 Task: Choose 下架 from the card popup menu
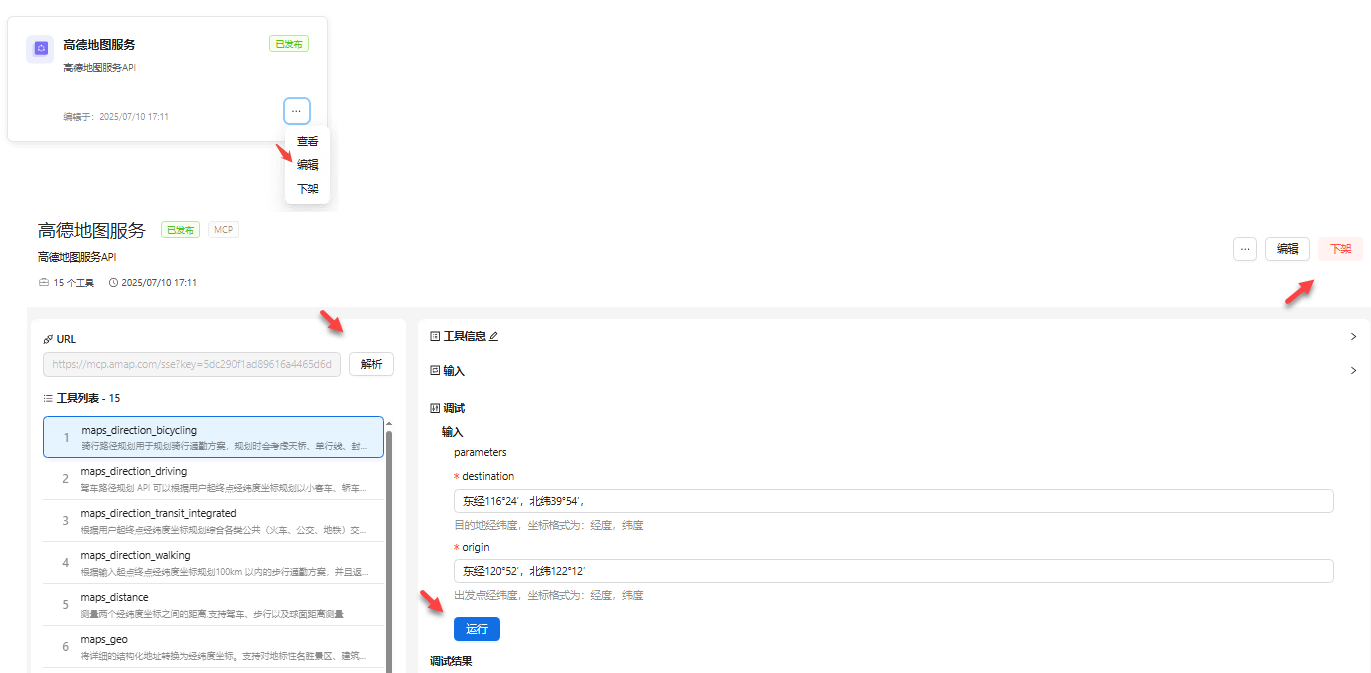tap(307, 189)
